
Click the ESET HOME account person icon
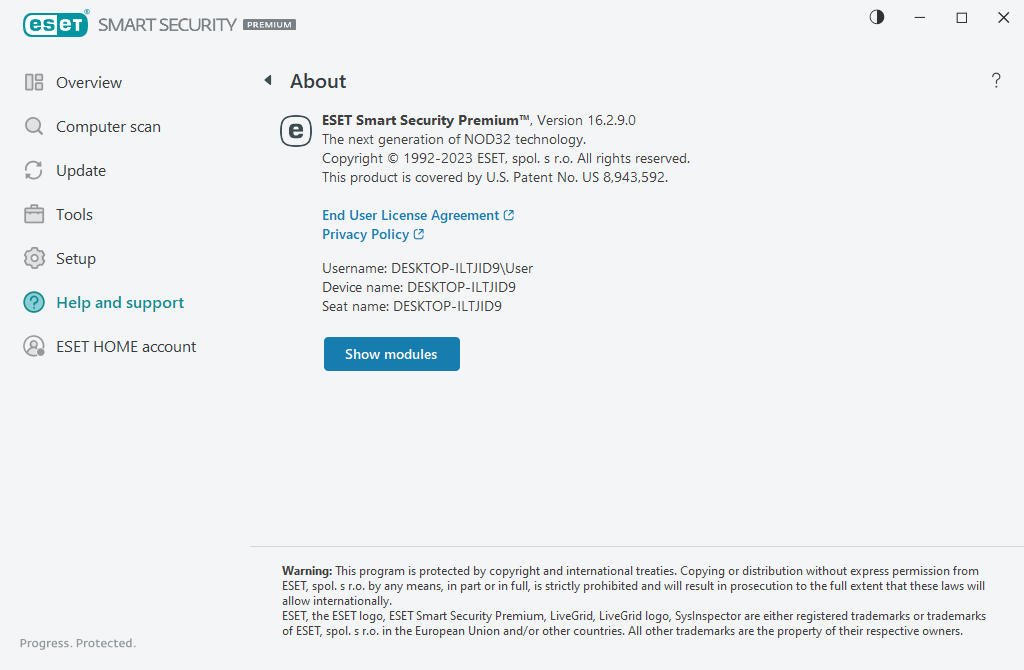34,347
